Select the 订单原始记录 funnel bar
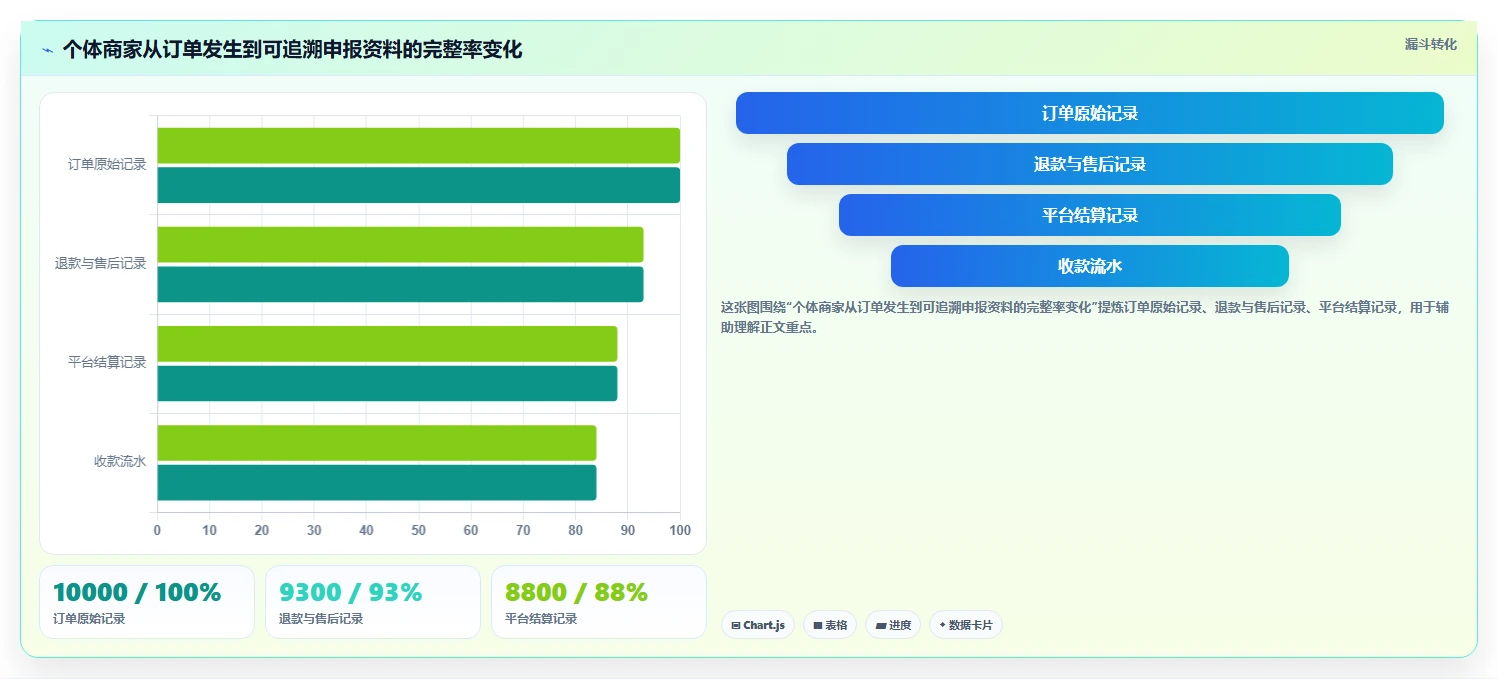Screen dimensions: 1498x679 coord(1090,113)
